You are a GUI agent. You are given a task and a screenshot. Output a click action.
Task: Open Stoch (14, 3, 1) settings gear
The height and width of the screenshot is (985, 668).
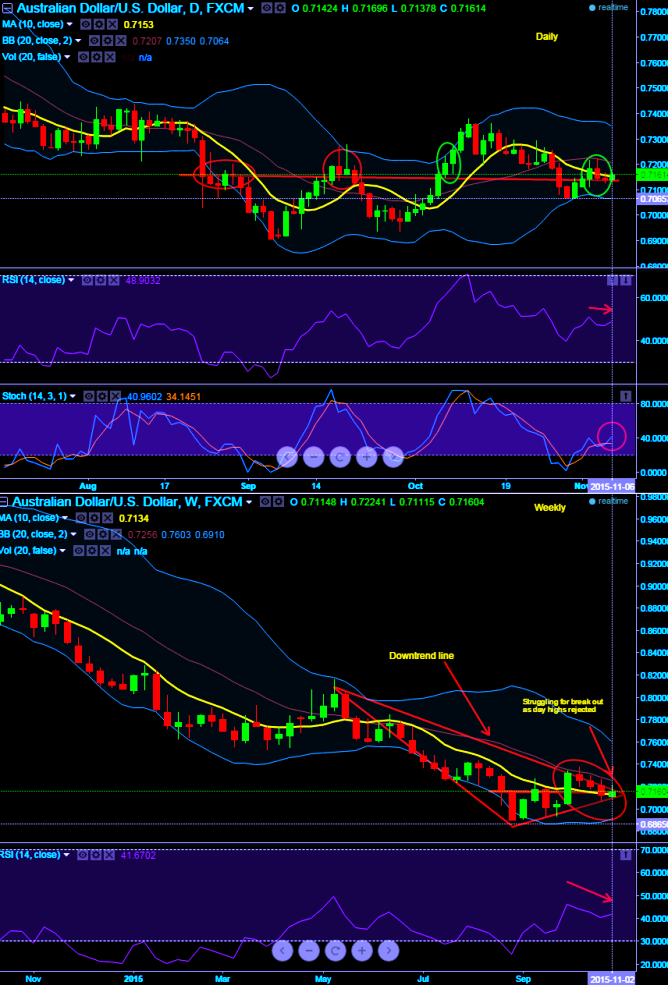tap(102, 396)
